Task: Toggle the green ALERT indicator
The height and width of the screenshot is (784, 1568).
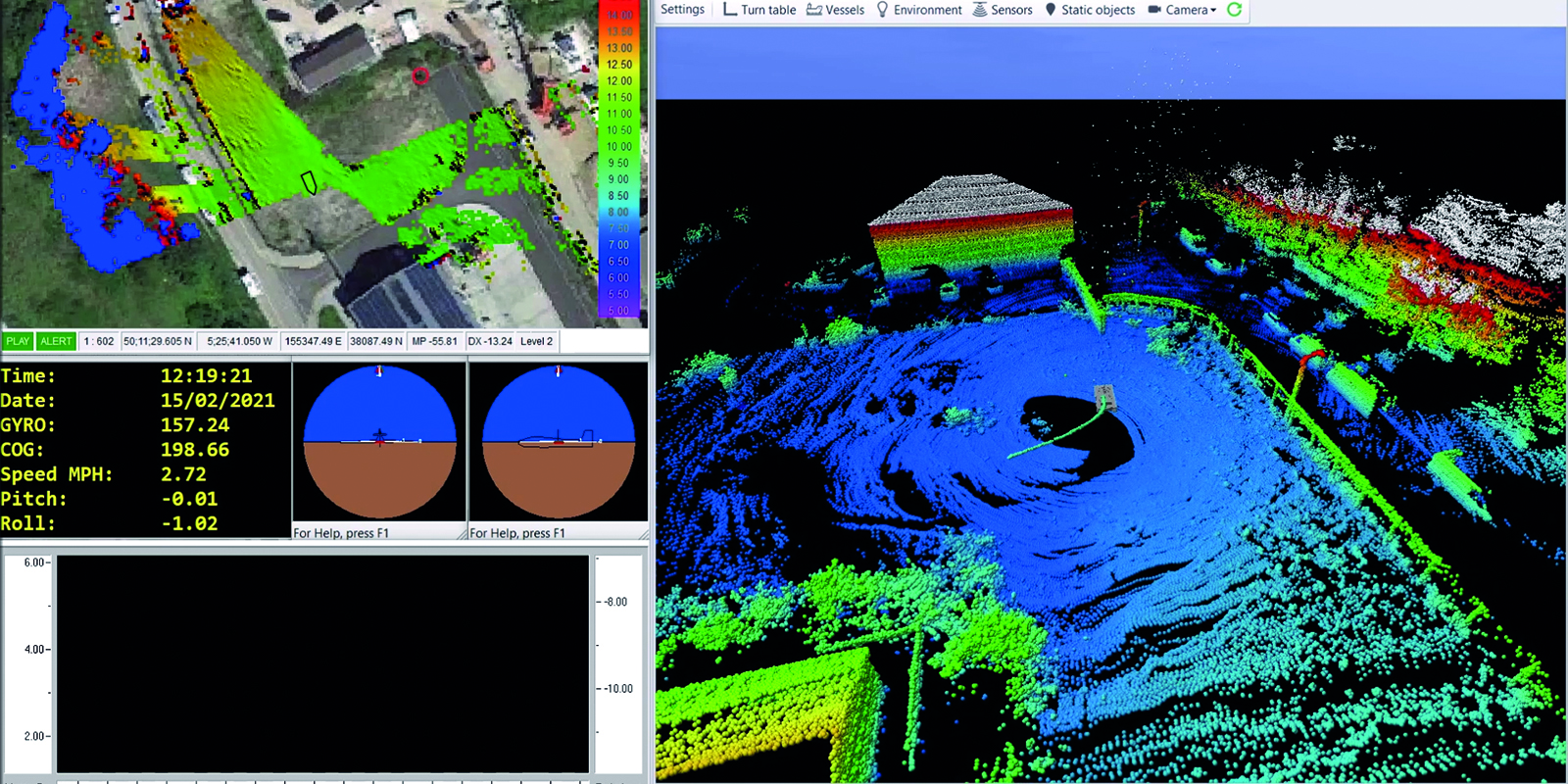Action: [56, 341]
